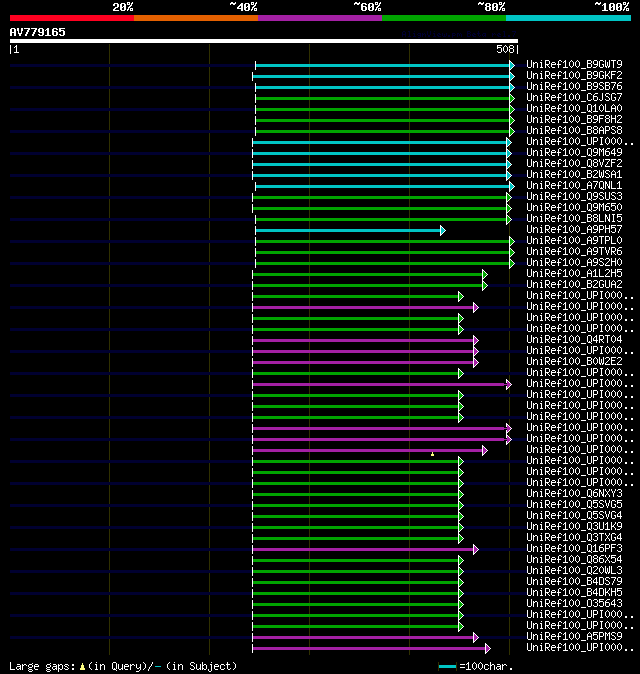
Task: Click the purple alignment bar for Q16PF3
Action: [x=363, y=549]
